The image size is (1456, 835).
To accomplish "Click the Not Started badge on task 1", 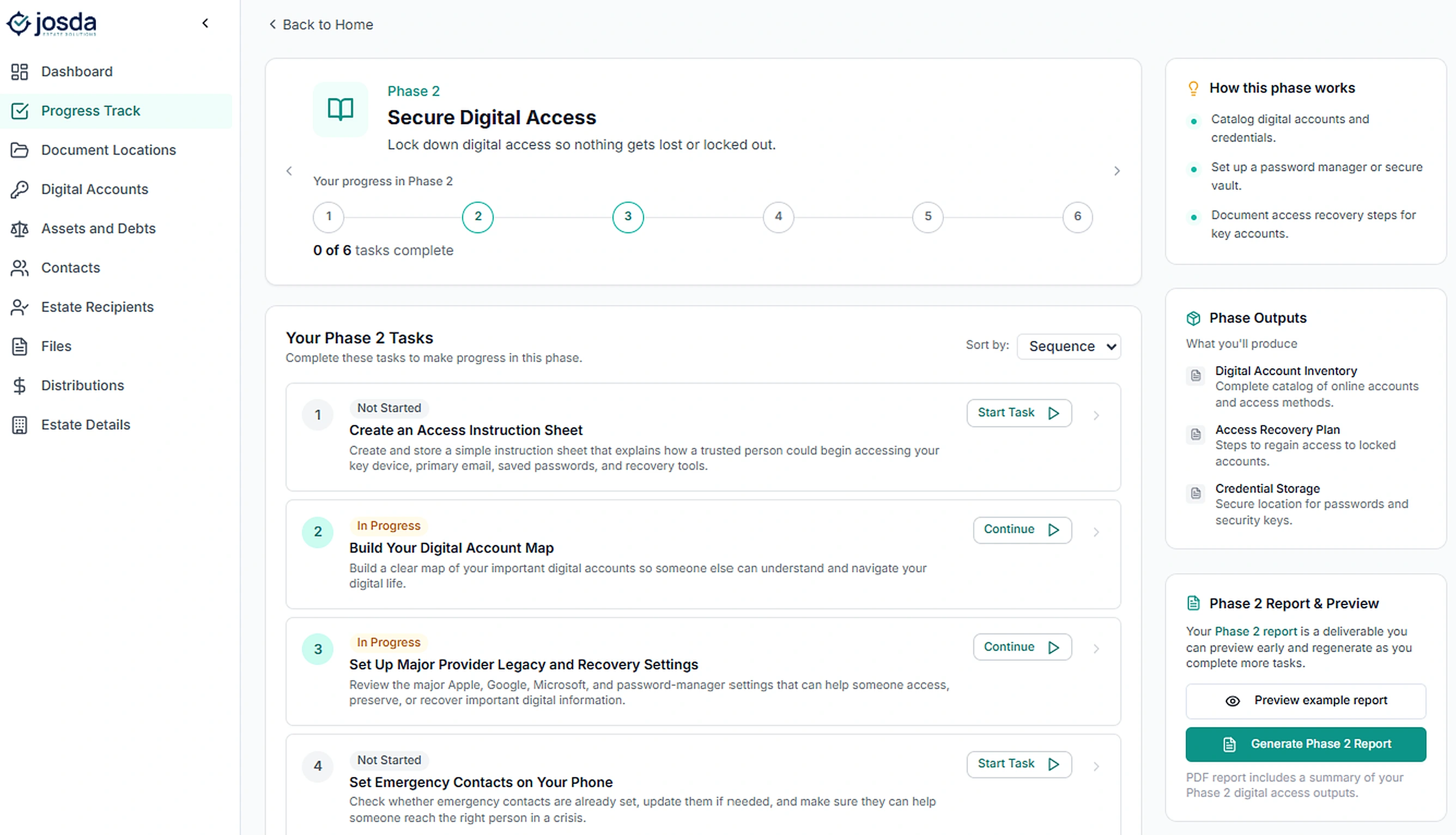I will [x=389, y=408].
